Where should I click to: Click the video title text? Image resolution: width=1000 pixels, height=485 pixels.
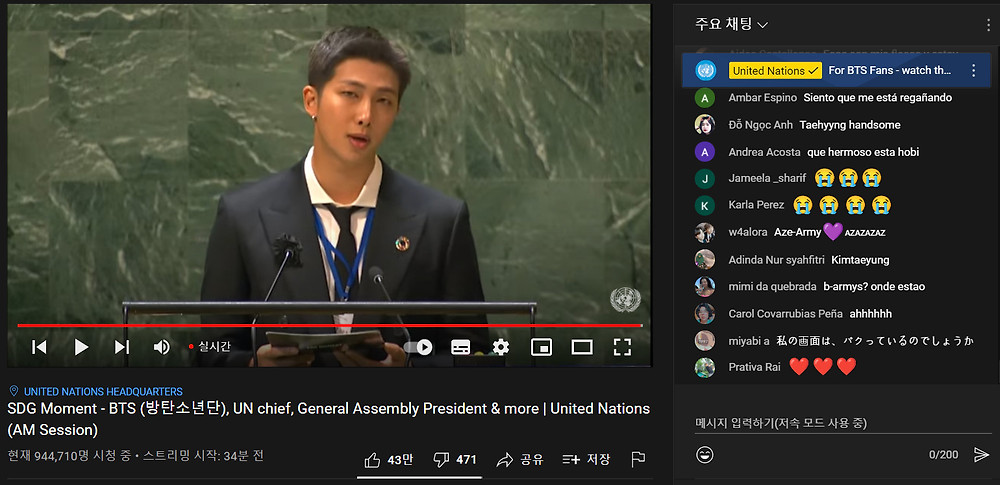point(328,419)
